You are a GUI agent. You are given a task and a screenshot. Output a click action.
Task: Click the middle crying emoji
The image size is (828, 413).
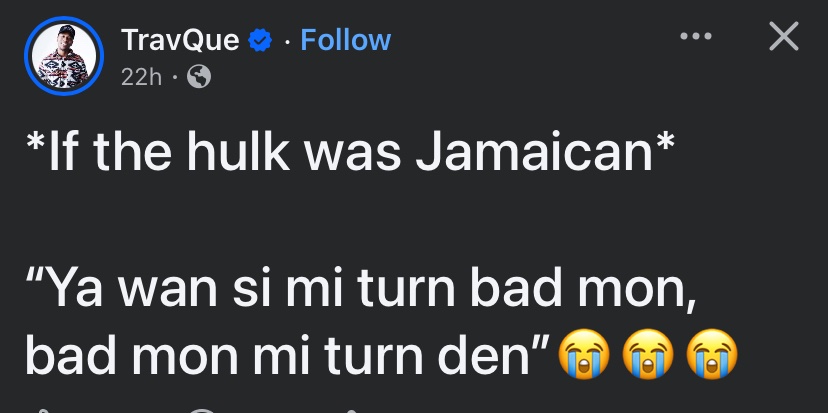(649, 354)
